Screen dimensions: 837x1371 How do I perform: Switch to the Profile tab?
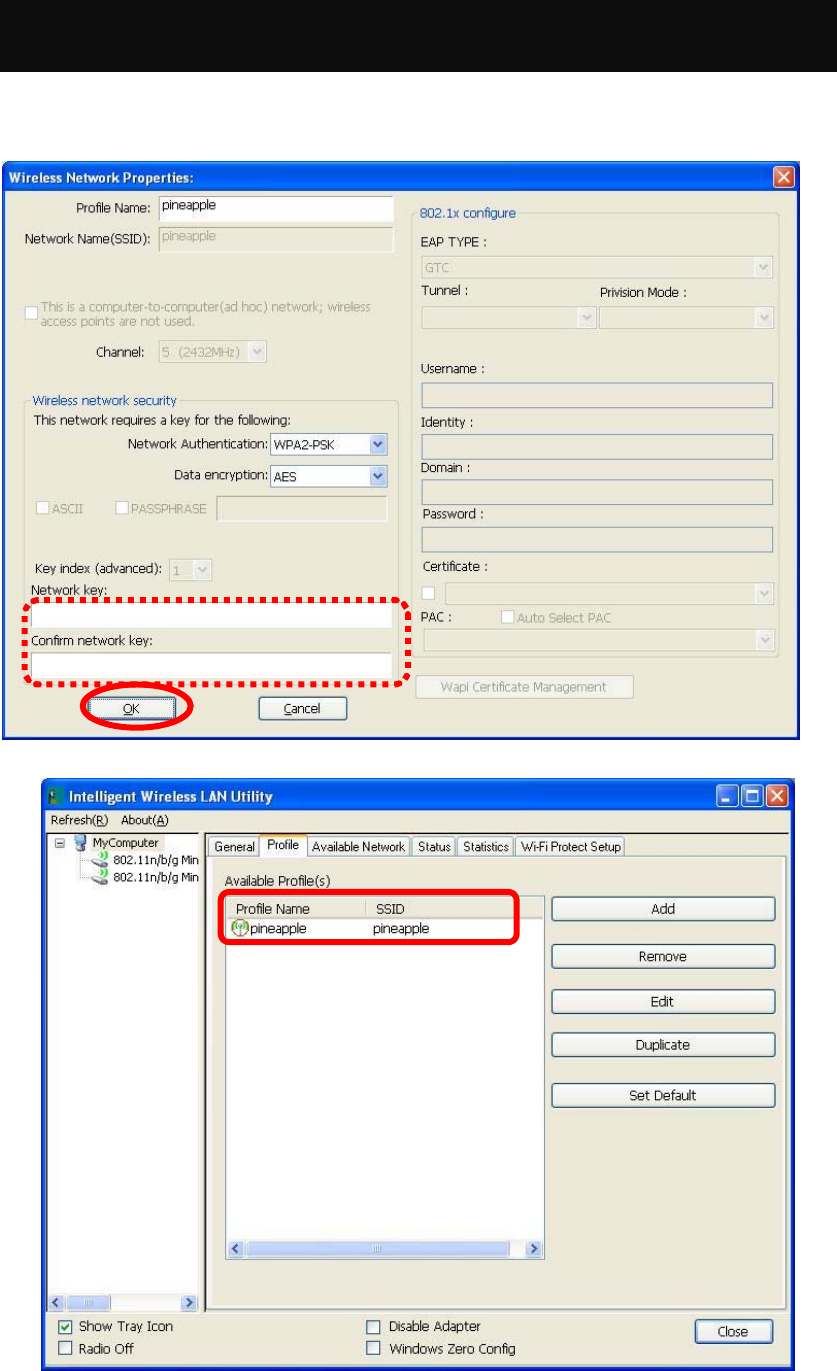click(x=282, y=845)
